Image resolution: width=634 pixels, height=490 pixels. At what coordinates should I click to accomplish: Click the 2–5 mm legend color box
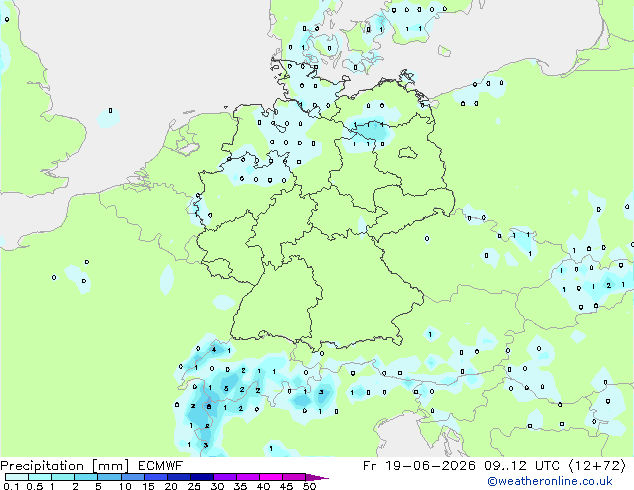86,477
